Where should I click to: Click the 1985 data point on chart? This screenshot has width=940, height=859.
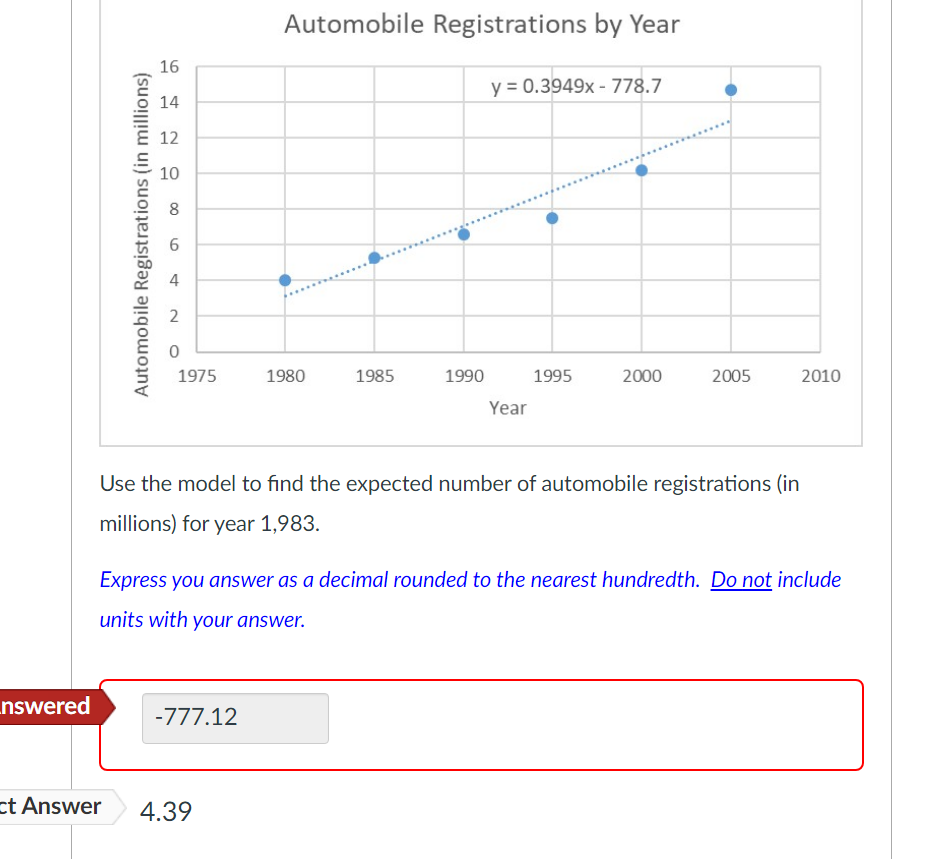[x=374, y=258]
